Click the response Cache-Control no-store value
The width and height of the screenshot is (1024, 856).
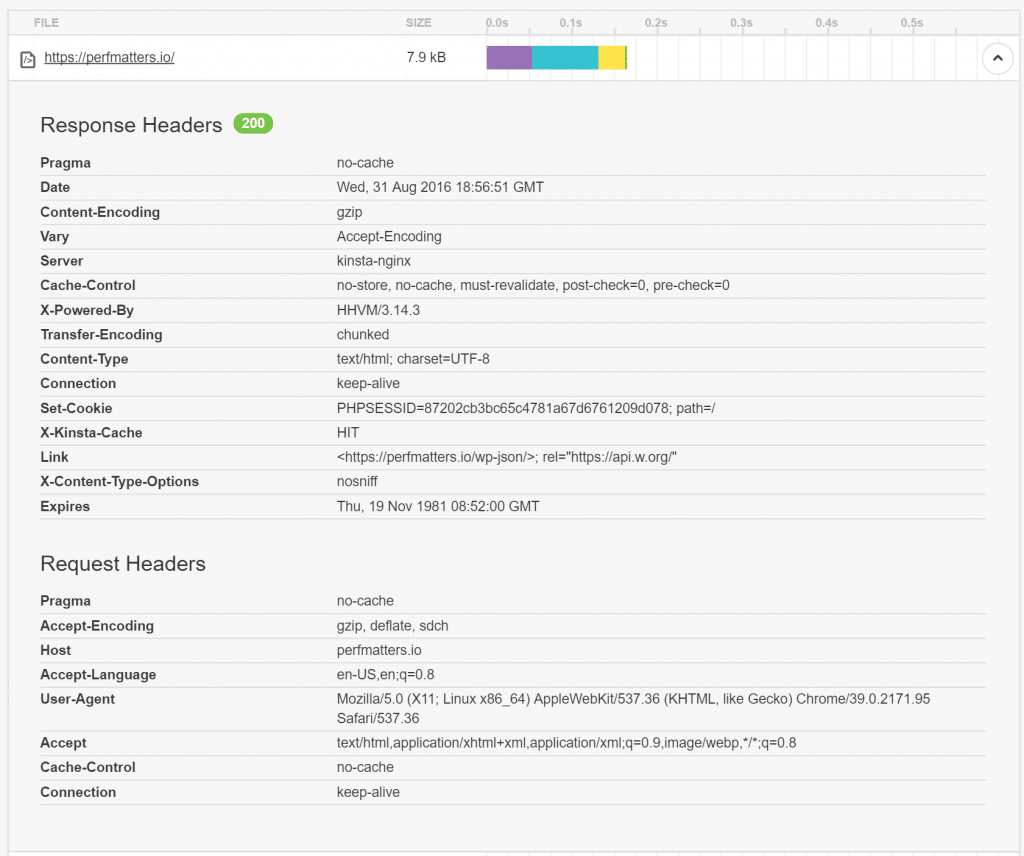533,285
